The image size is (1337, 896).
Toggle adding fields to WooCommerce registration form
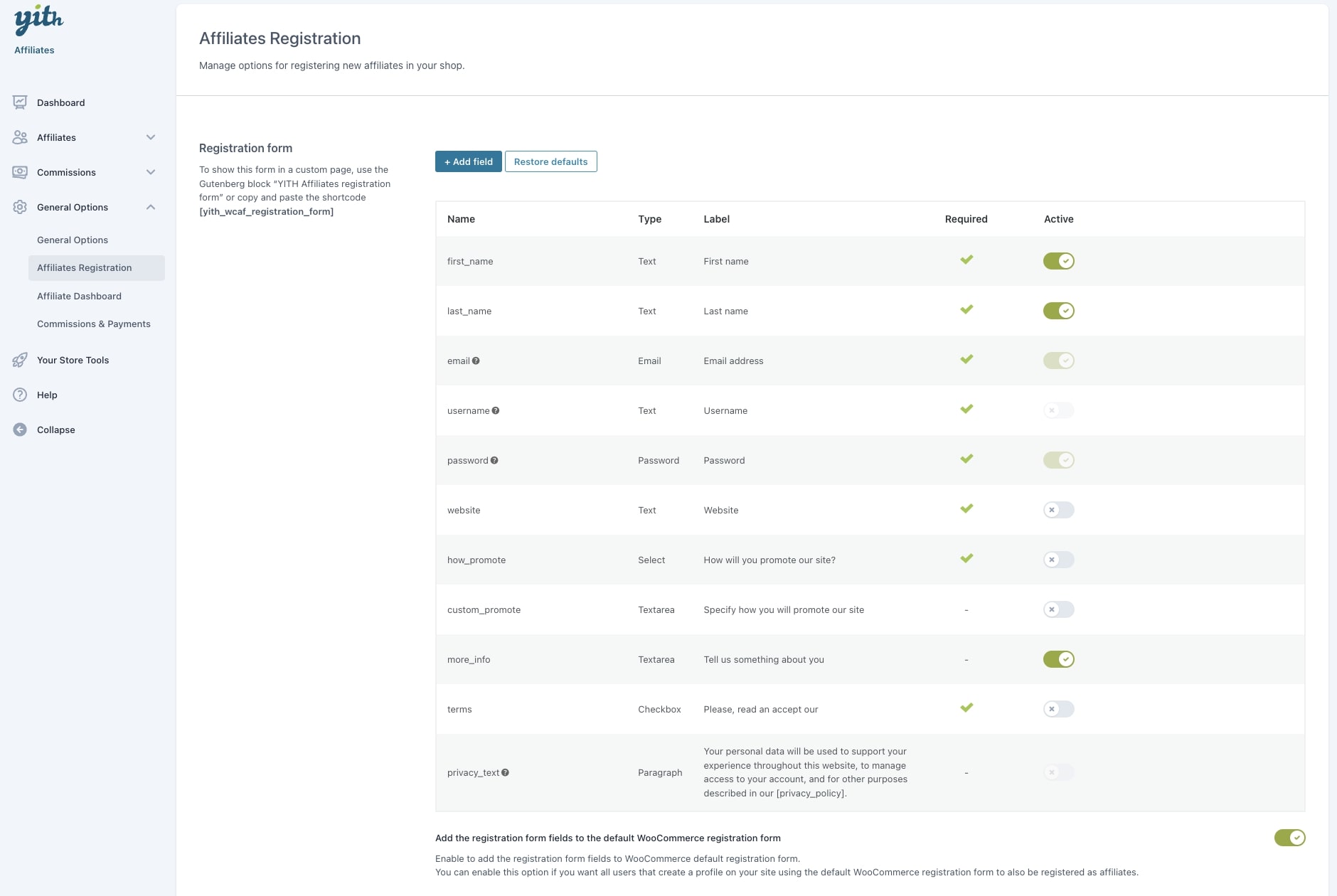pyautogui.click(x=1289, y=838)
